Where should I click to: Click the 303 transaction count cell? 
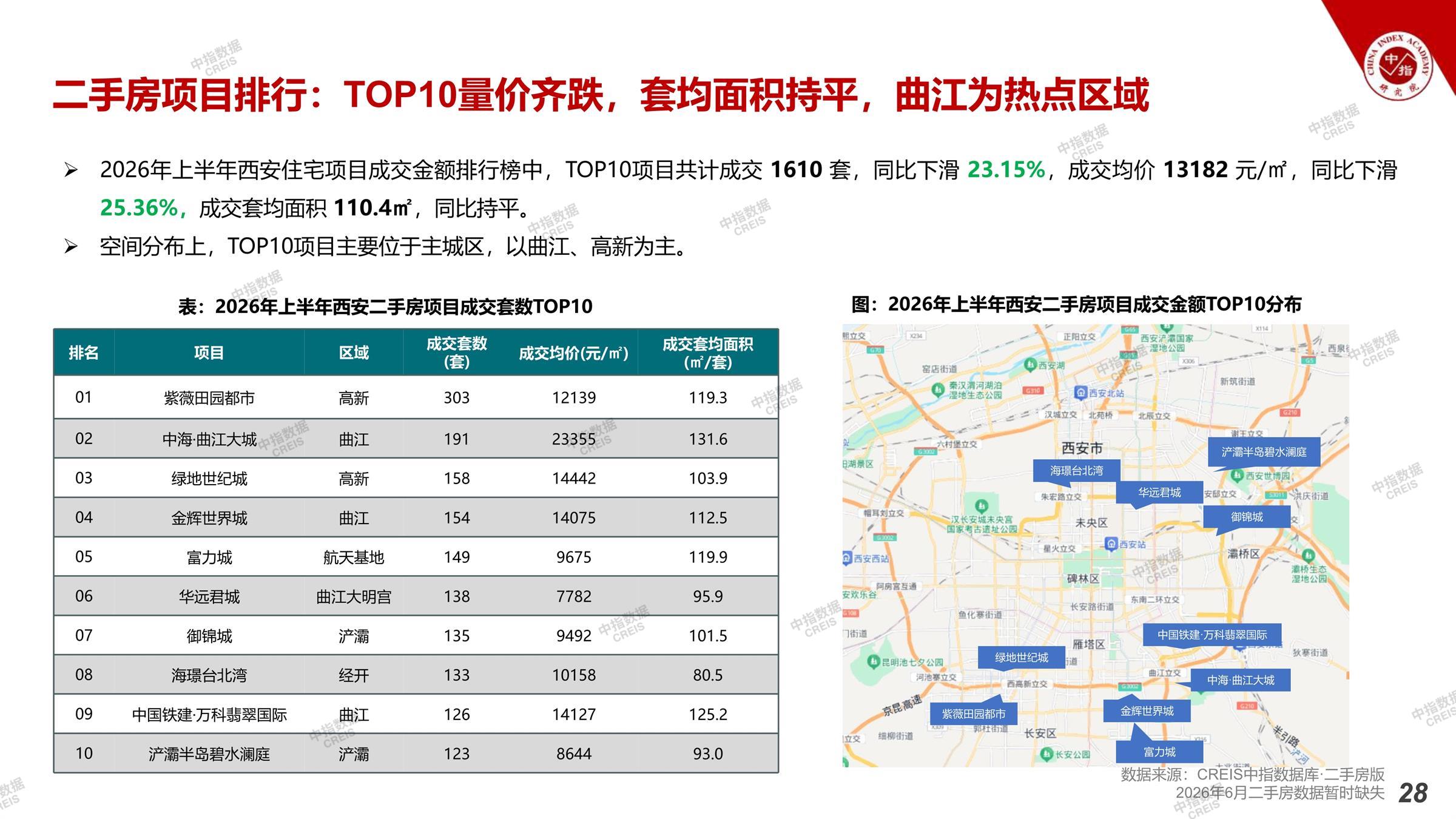click(457, 398)
